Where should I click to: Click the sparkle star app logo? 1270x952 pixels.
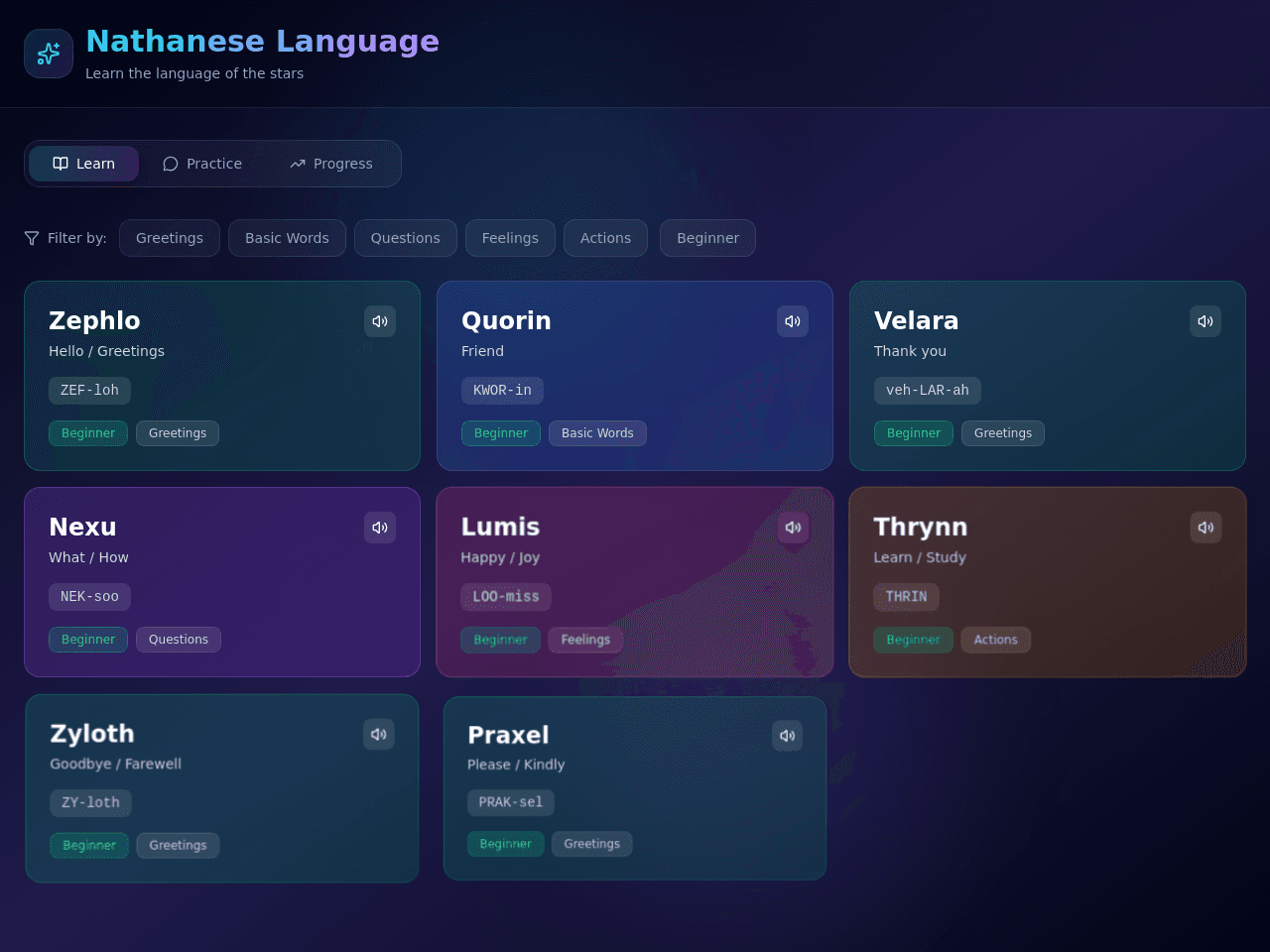pos(49,54)
